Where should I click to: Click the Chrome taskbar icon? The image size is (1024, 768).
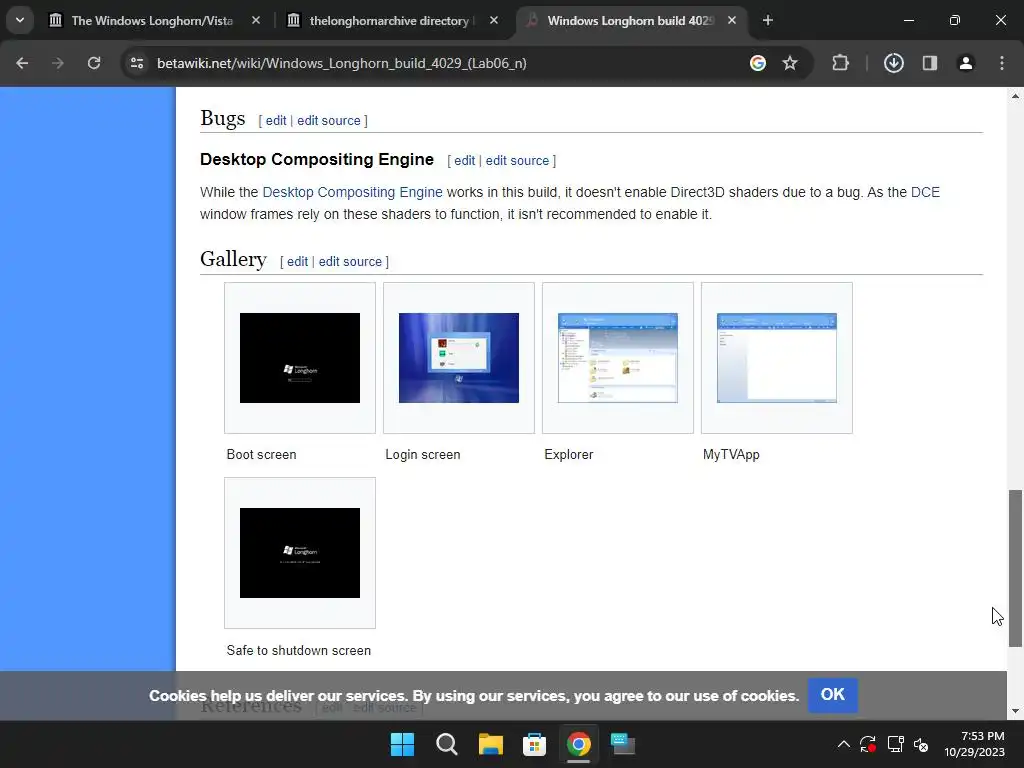(x=579, y=744)
